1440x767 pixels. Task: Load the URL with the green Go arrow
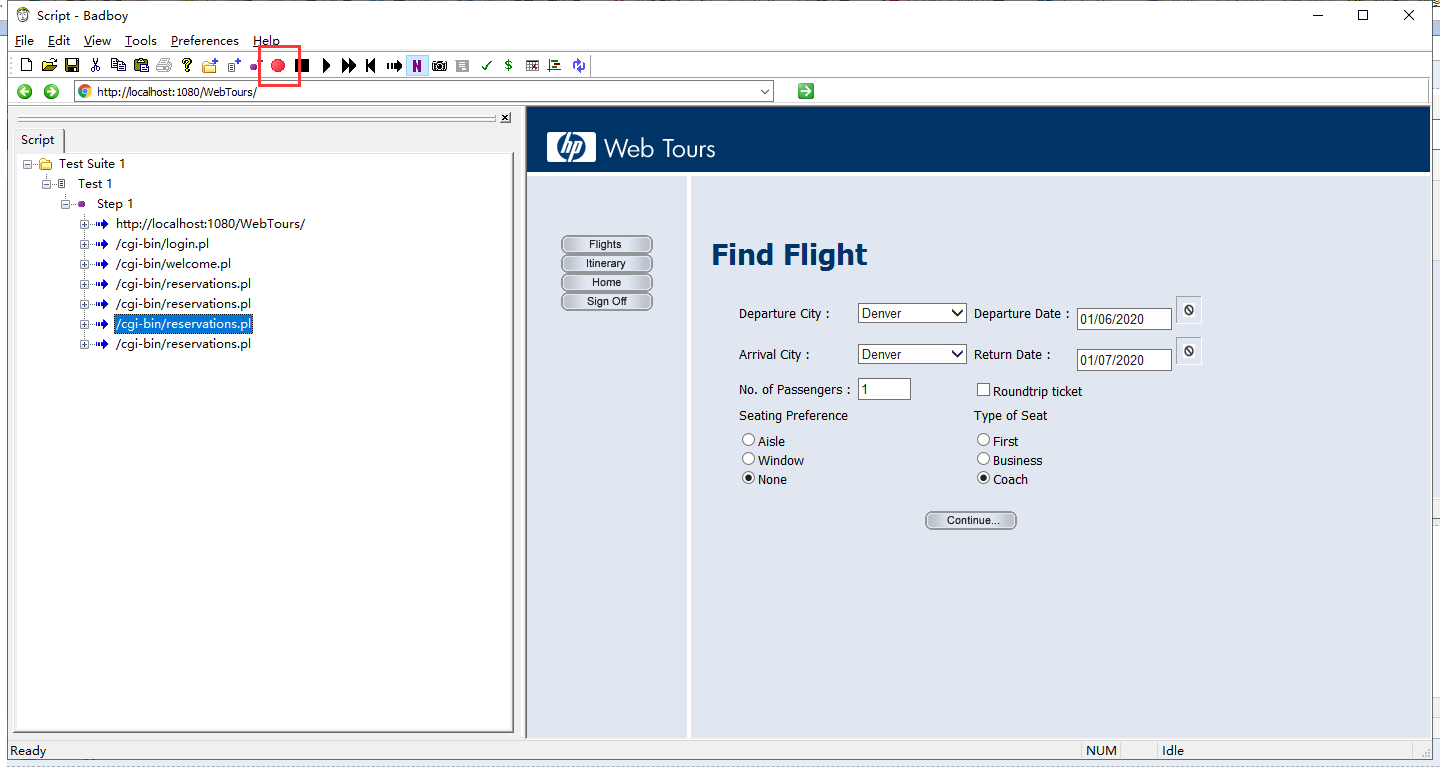(x=806, y=91)
